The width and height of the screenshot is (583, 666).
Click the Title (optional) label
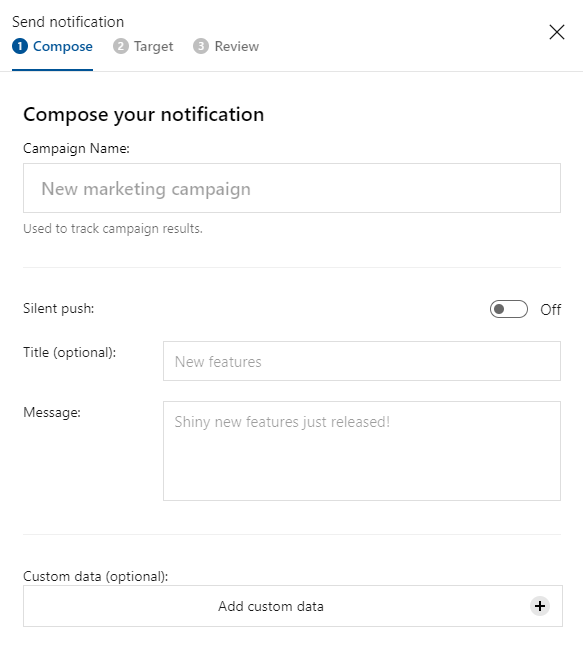(x=70, y=353)
